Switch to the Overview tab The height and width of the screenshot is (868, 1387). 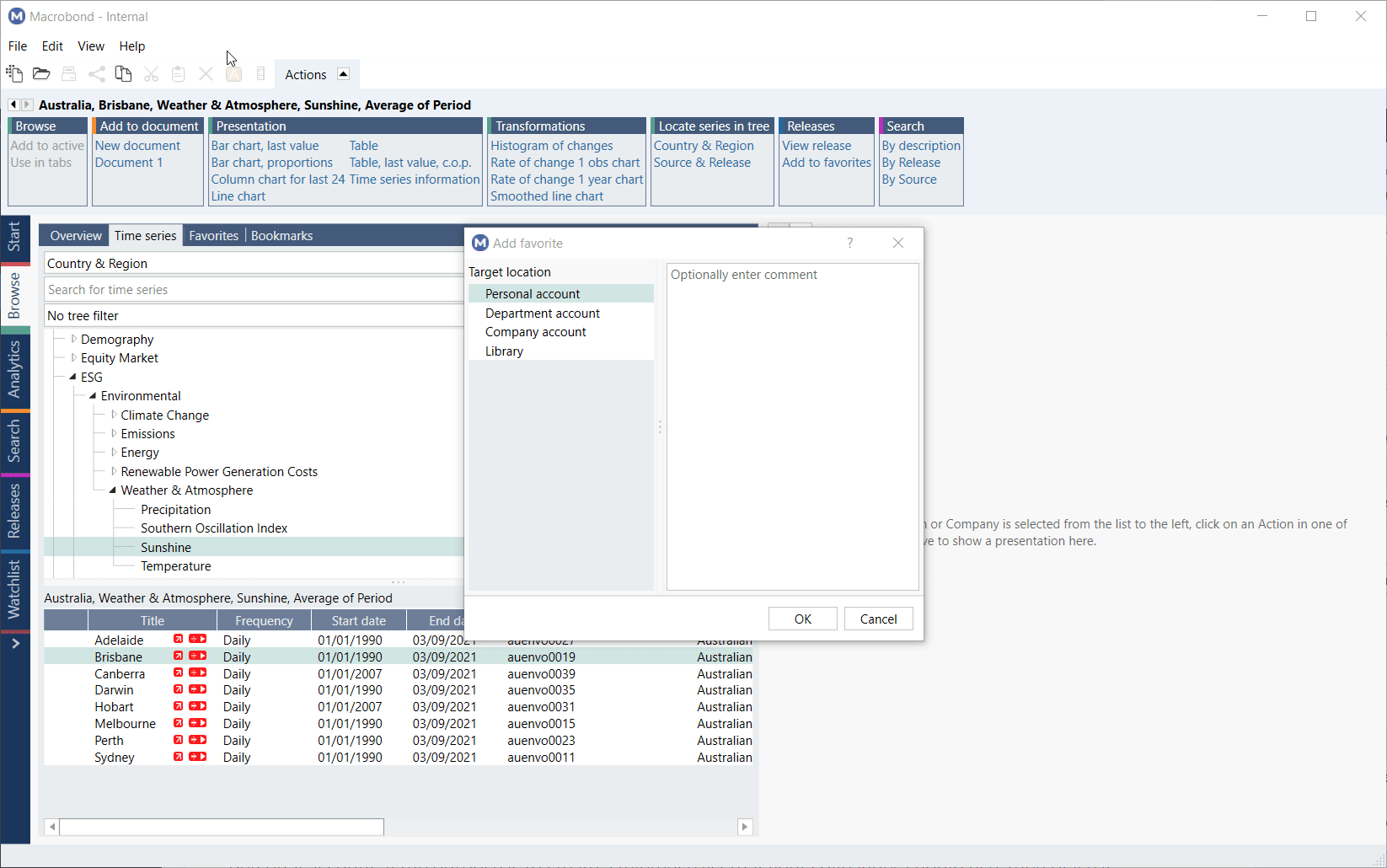[x=76, y=236]
